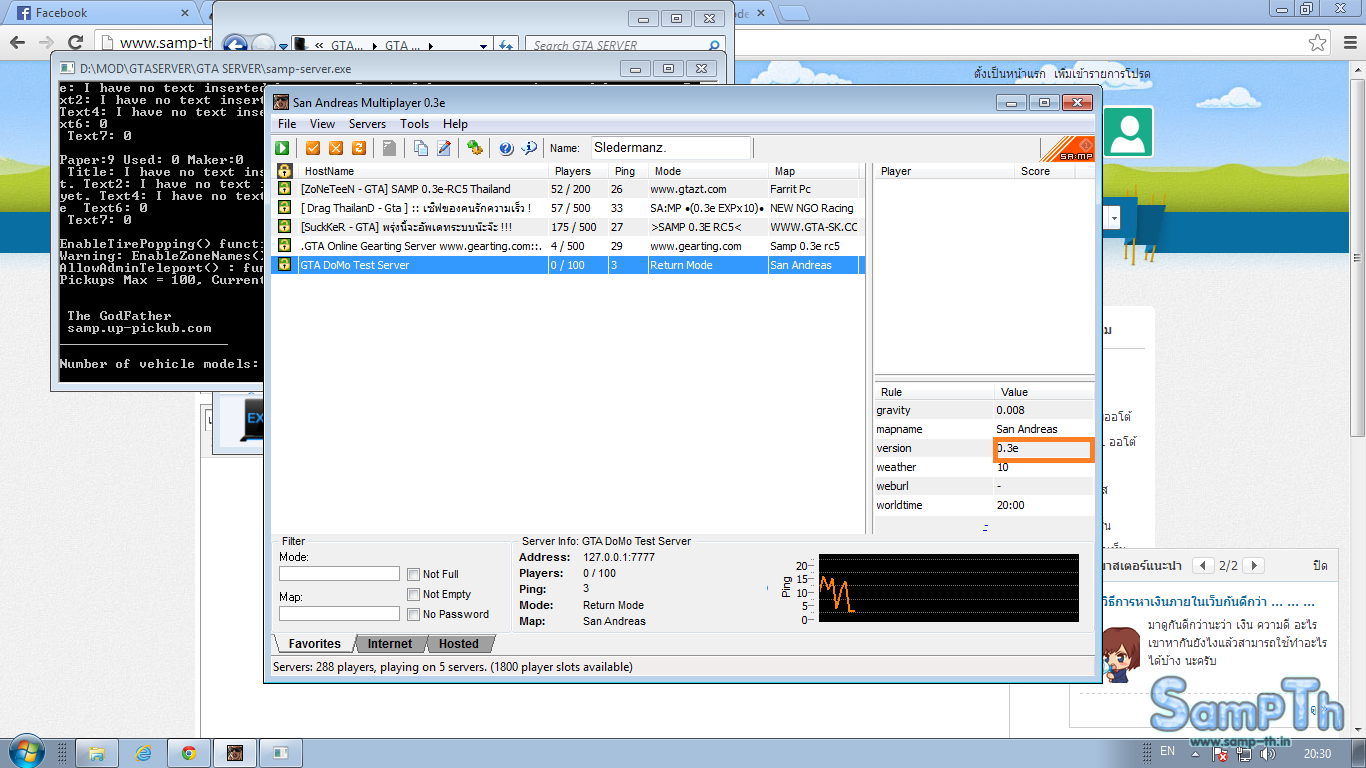Select .GTA Online Gearting Server row
The width and height of the screenshot is (1366, 768).
(x=567, y=246)
